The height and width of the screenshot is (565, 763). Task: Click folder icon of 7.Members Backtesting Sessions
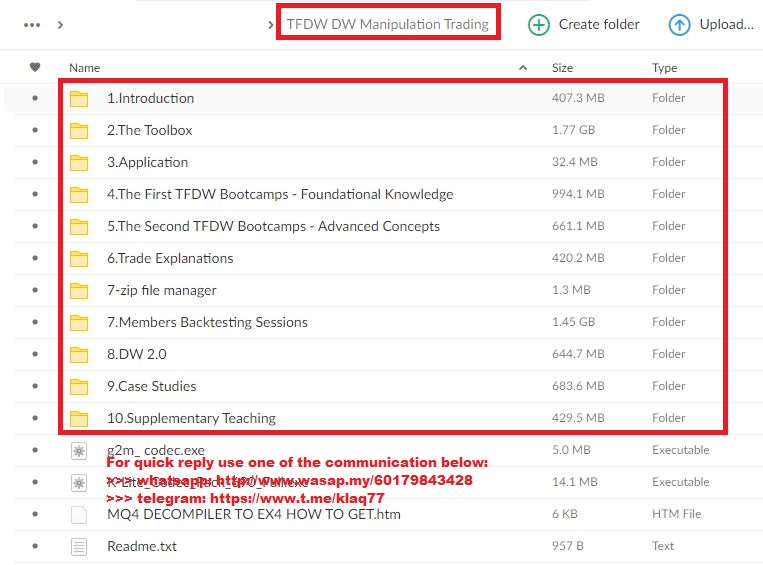pos(79,323)
